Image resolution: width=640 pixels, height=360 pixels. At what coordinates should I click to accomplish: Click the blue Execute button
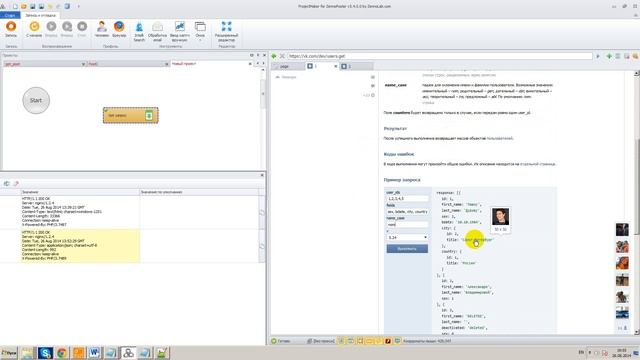[x=407, y=249]
